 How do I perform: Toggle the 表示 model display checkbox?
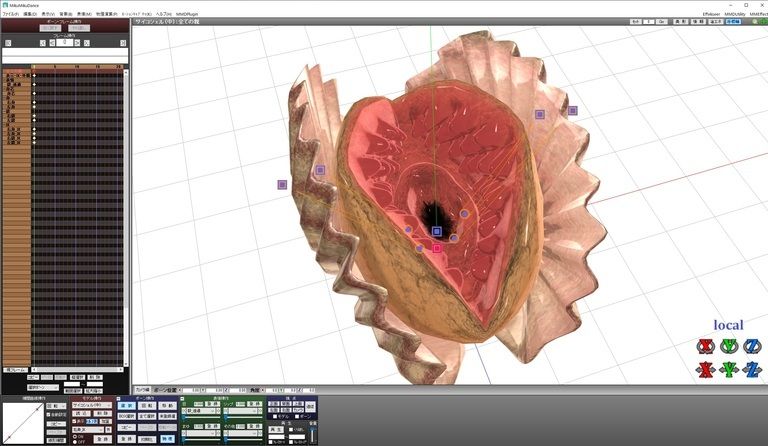click(x=74, y=421)
